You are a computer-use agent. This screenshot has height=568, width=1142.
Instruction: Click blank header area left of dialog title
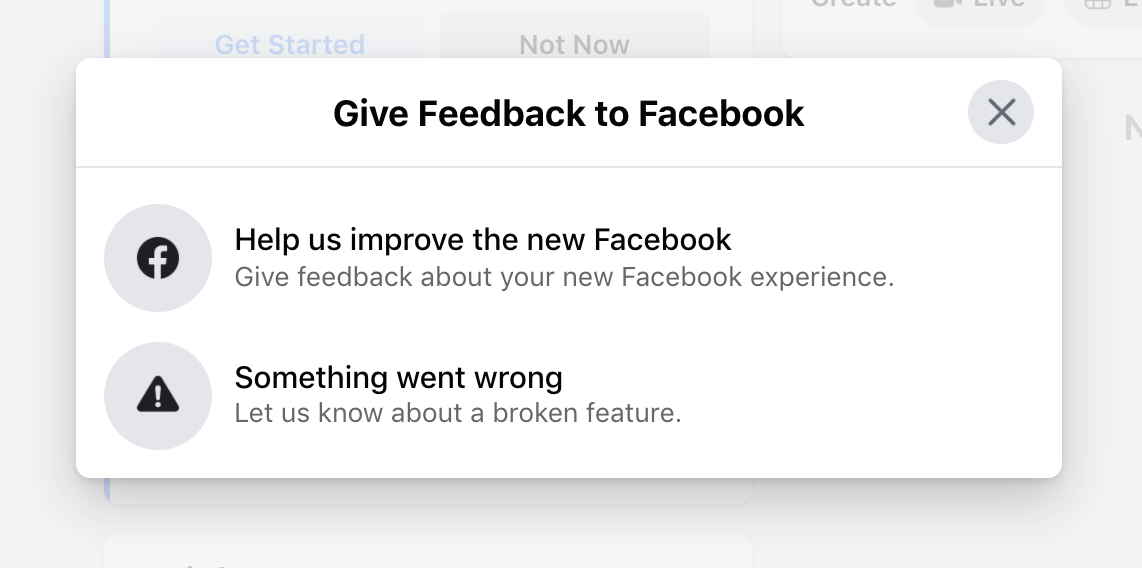(200, 113)
